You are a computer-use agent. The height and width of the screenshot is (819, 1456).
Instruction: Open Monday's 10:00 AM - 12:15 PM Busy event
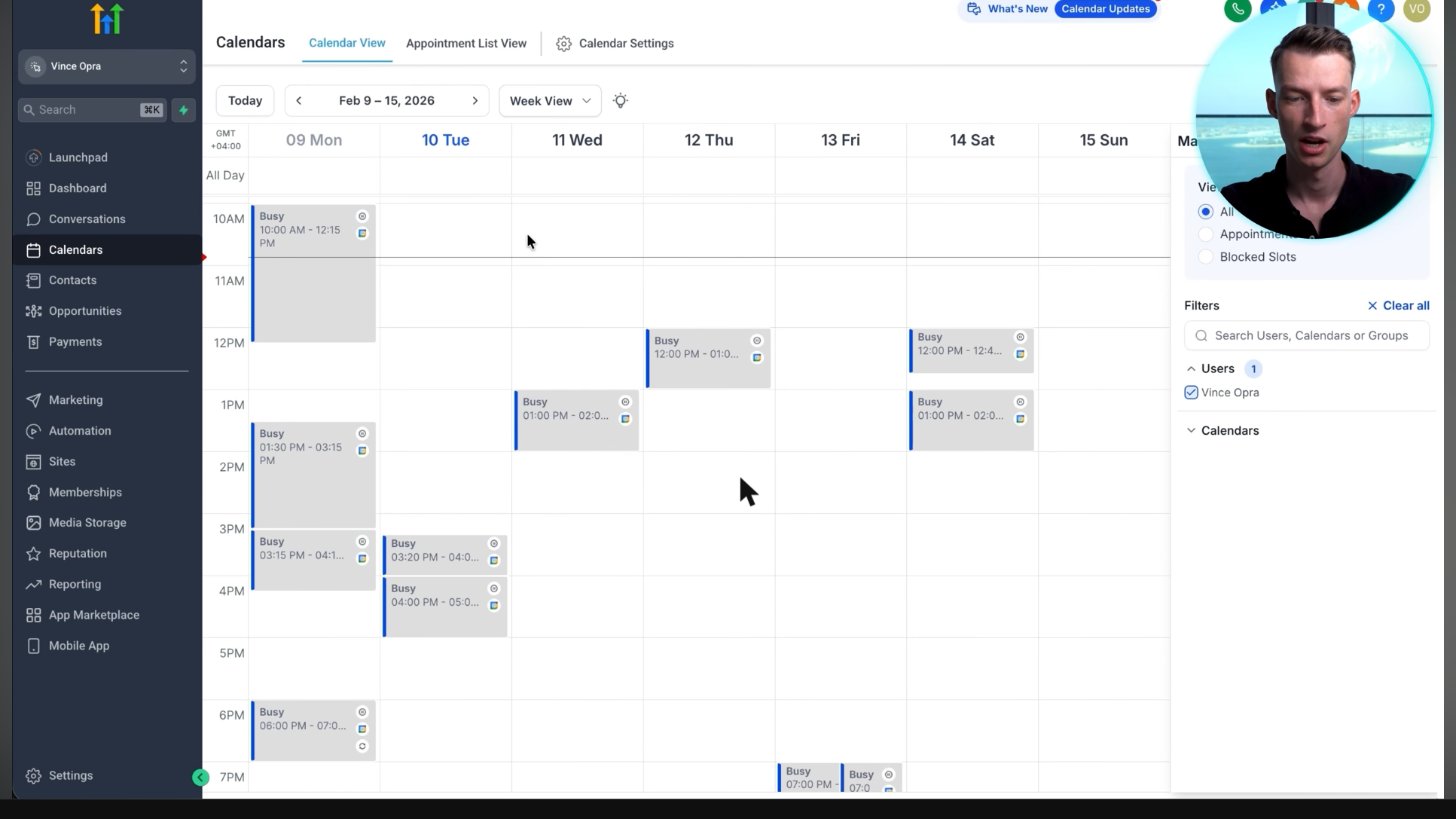313,274
